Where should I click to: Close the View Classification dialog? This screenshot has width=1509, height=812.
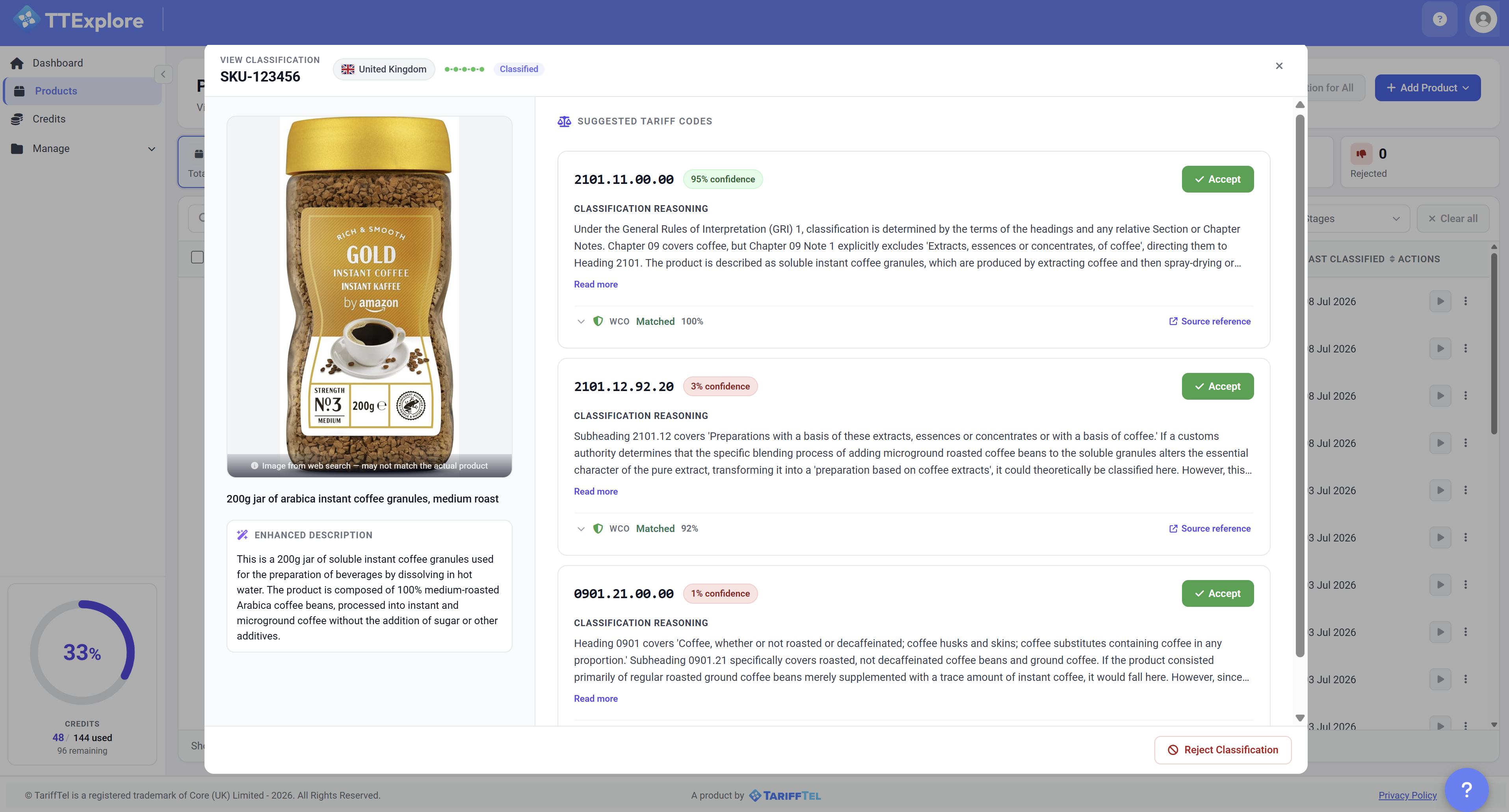[x=1279, y=66]
